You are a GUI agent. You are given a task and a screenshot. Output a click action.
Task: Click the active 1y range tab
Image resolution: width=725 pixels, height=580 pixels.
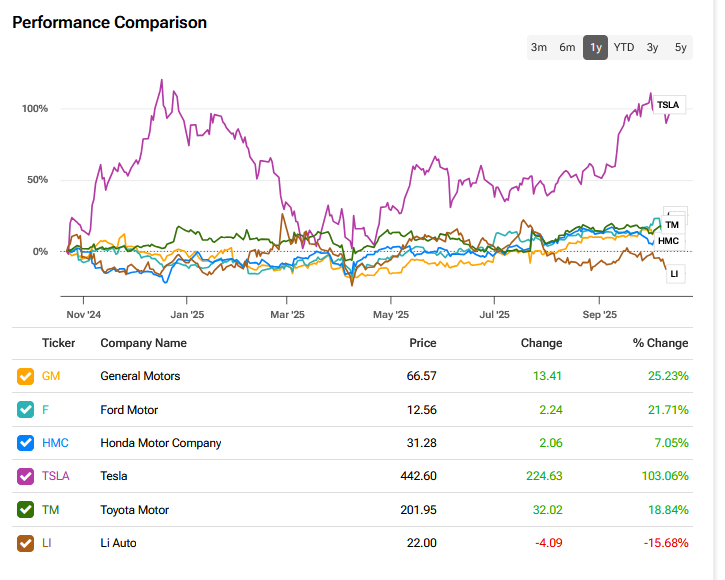[x=595, y=48]
